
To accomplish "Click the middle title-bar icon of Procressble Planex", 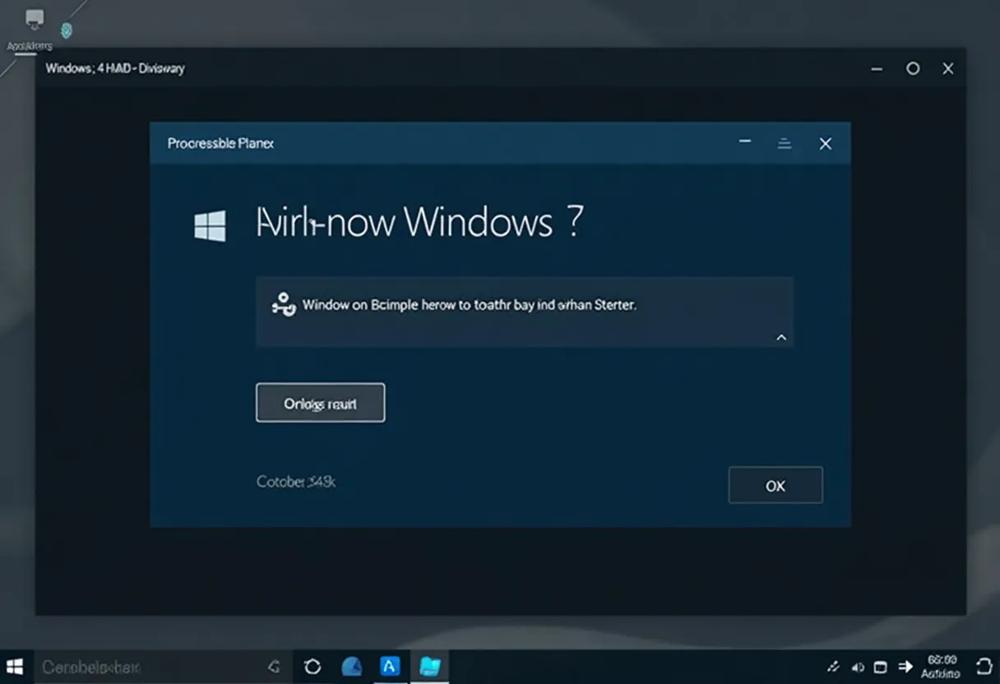I will pyautogui.click(x=784, y=144).
